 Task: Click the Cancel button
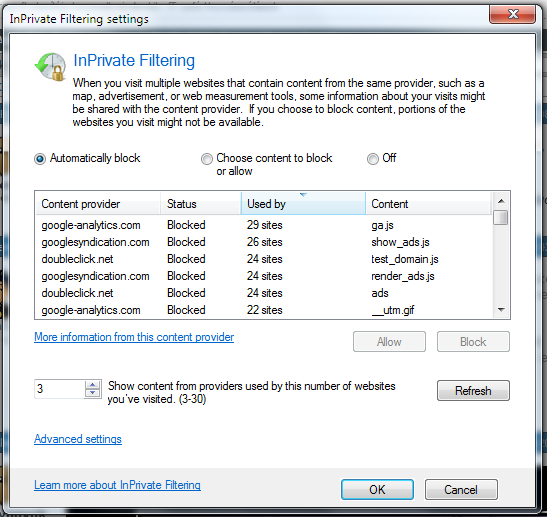461,489
